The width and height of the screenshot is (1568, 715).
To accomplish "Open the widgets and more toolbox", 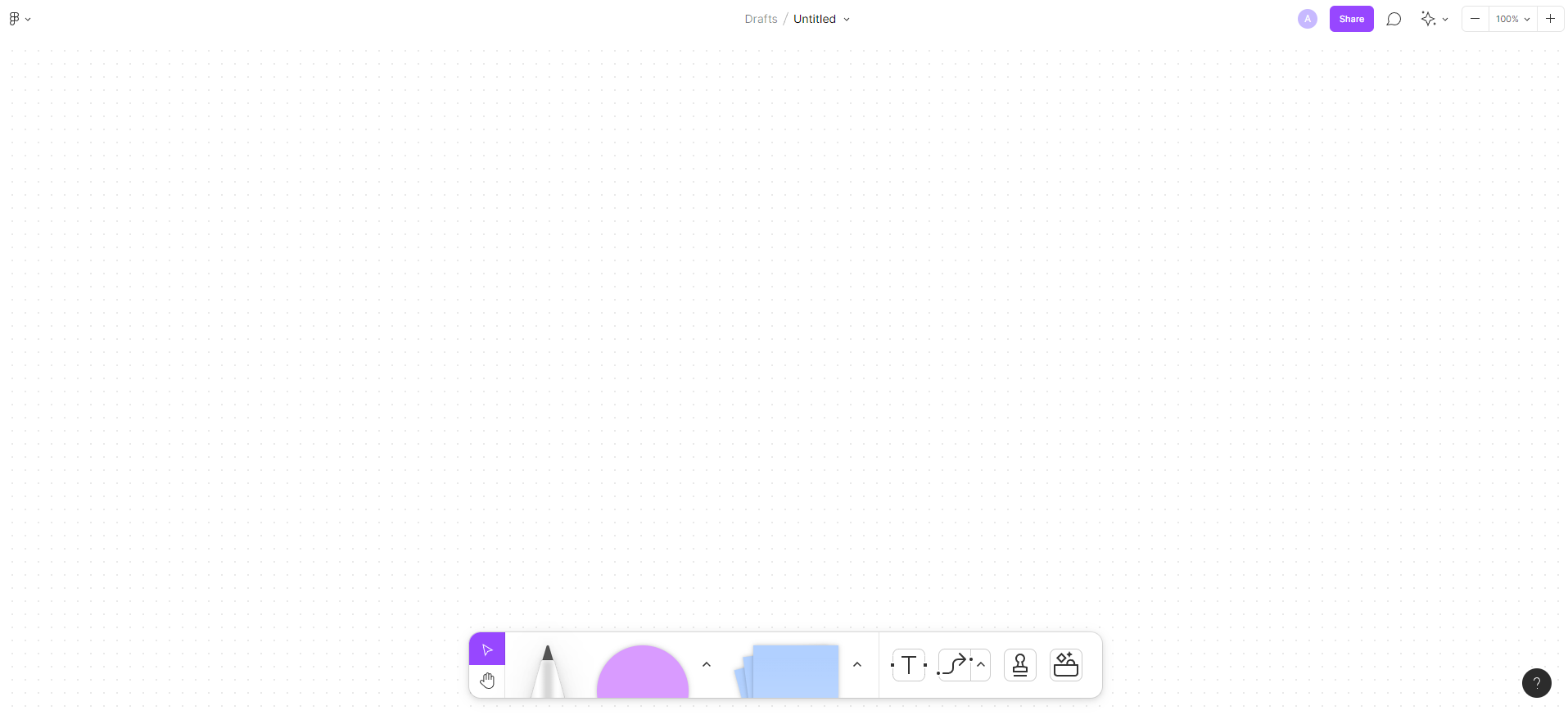I will (x=1066, y=665).
